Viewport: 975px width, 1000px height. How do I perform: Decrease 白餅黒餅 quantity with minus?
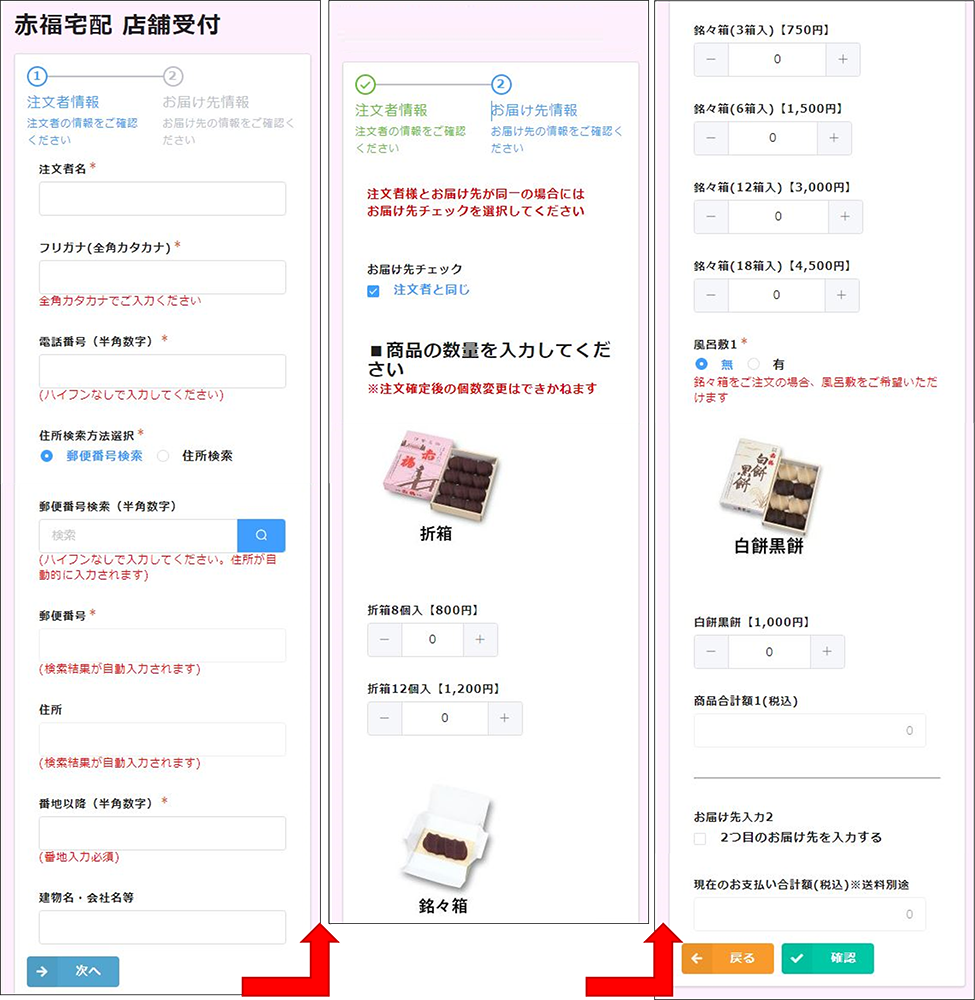point(711,652)
